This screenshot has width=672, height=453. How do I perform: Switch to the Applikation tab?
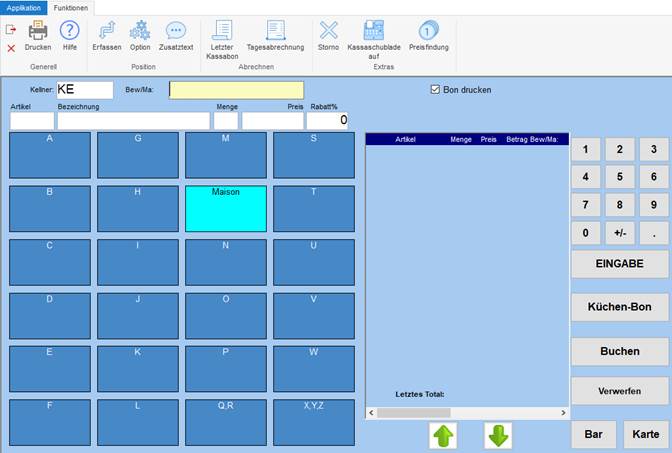[x=24, y=7]
